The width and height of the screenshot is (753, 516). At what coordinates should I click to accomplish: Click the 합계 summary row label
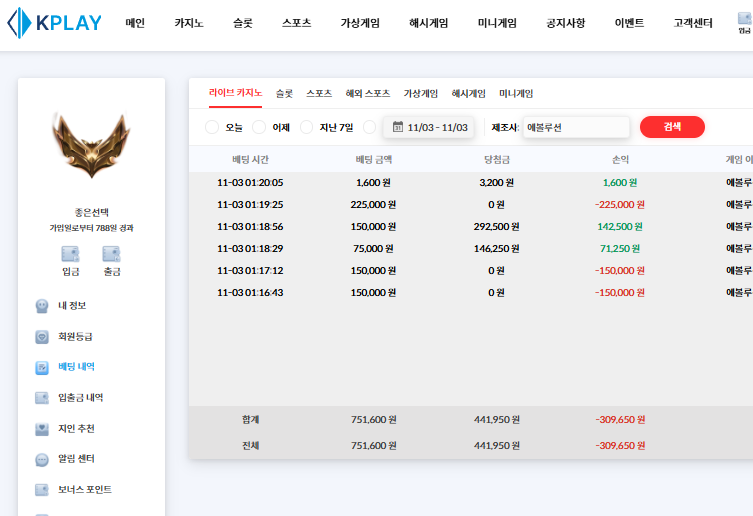[251, 419]
